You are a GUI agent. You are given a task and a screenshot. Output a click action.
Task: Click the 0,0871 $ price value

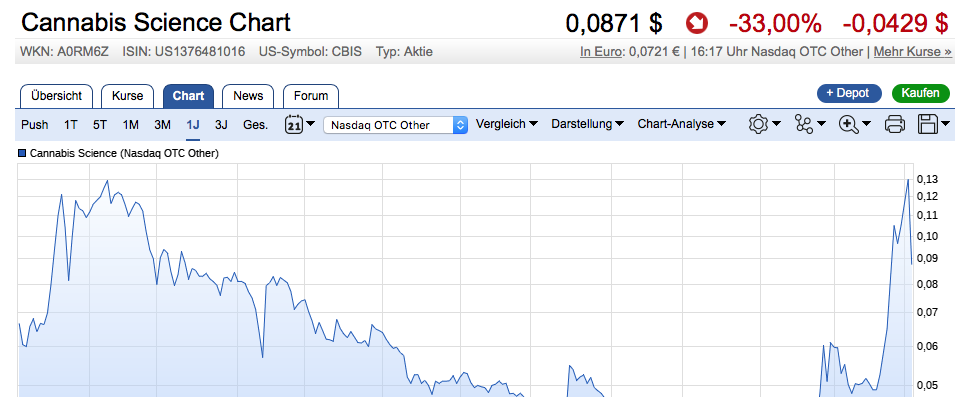click(614, 24)
